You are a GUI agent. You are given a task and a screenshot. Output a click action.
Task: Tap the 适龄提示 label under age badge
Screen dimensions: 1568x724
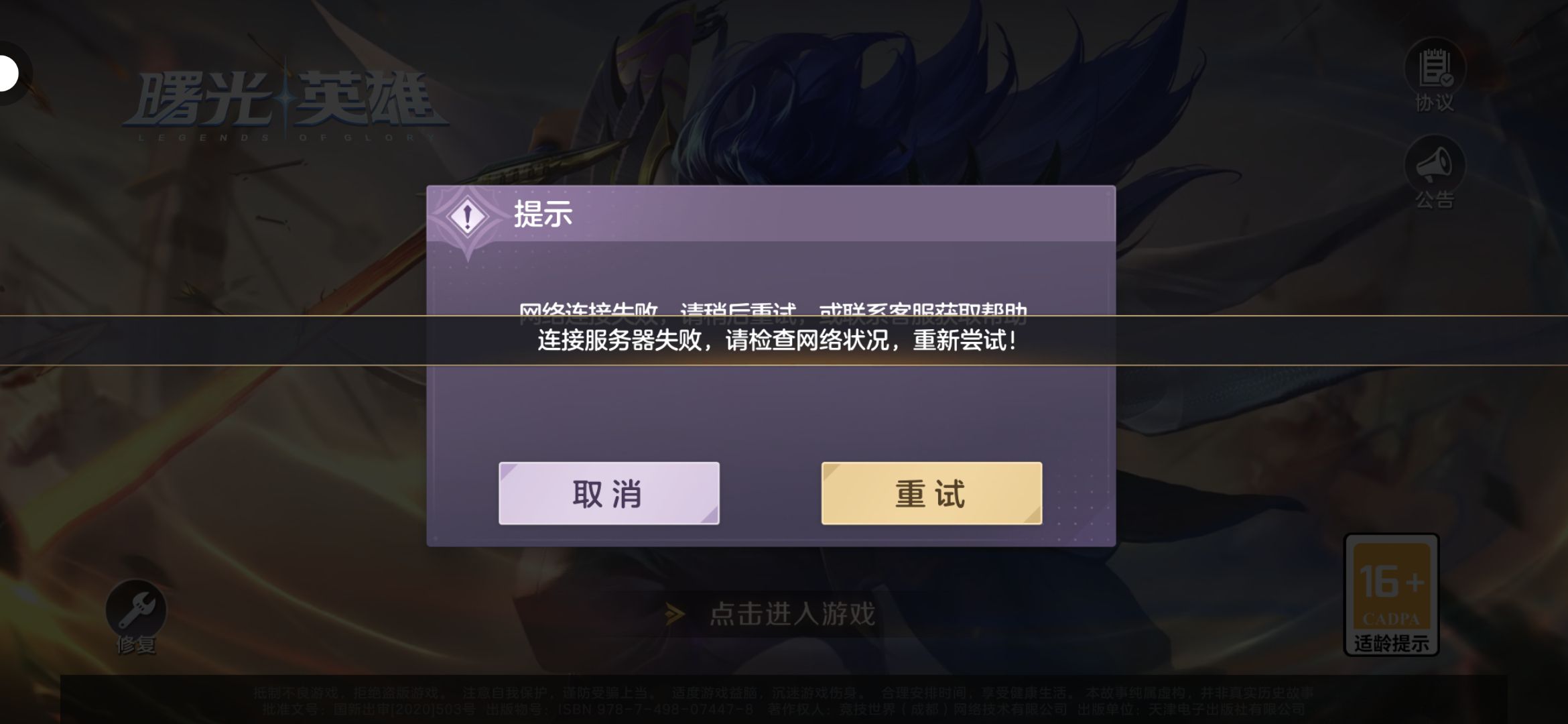[x=1392, y=644]
